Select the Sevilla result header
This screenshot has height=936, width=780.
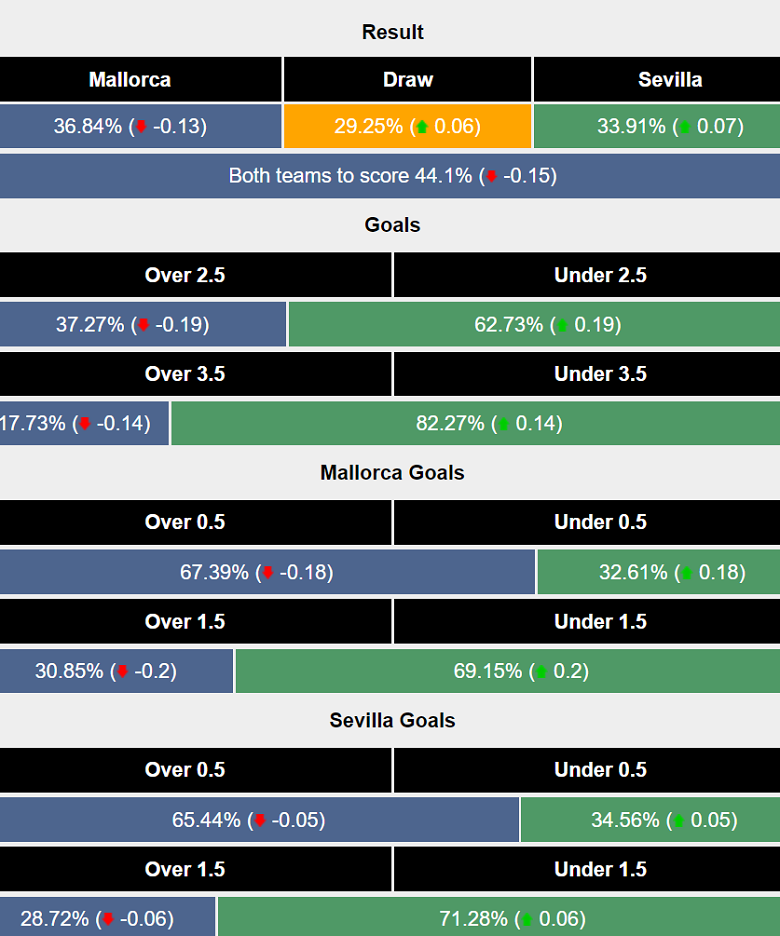pyautogui.click(x=656, y=80)
